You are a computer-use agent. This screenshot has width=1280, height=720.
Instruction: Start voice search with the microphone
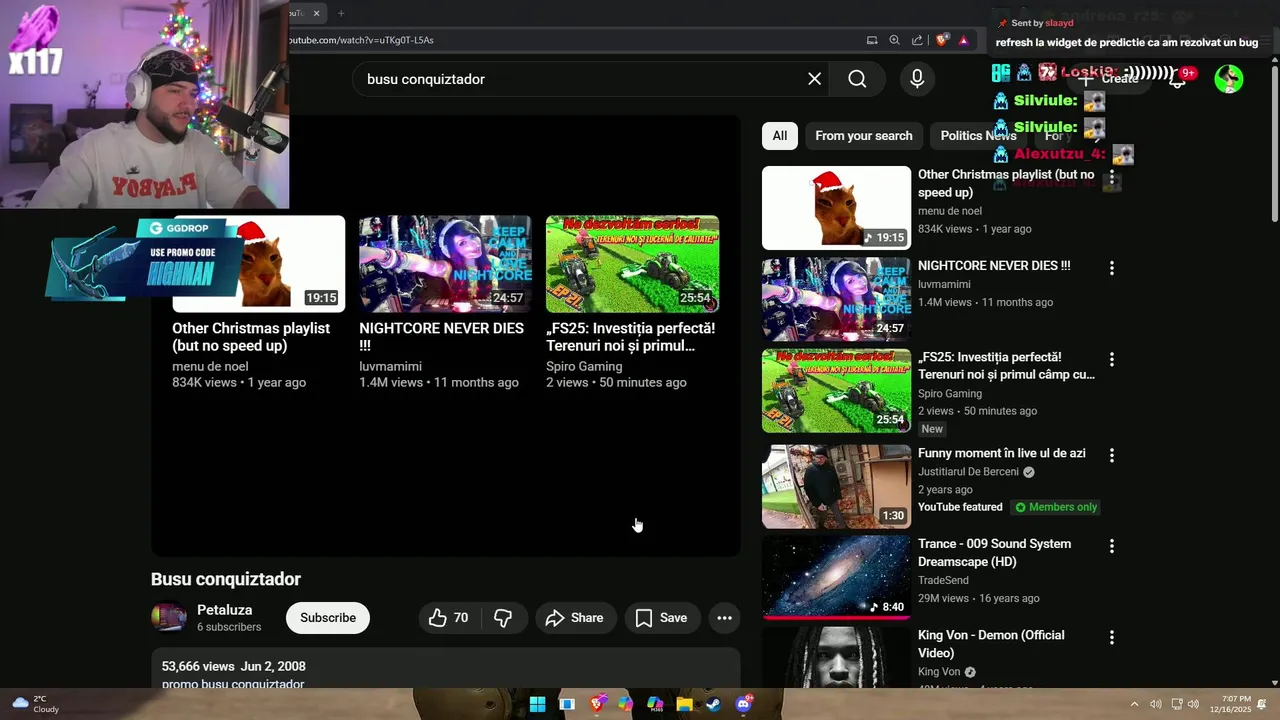(x=917, y=79)
